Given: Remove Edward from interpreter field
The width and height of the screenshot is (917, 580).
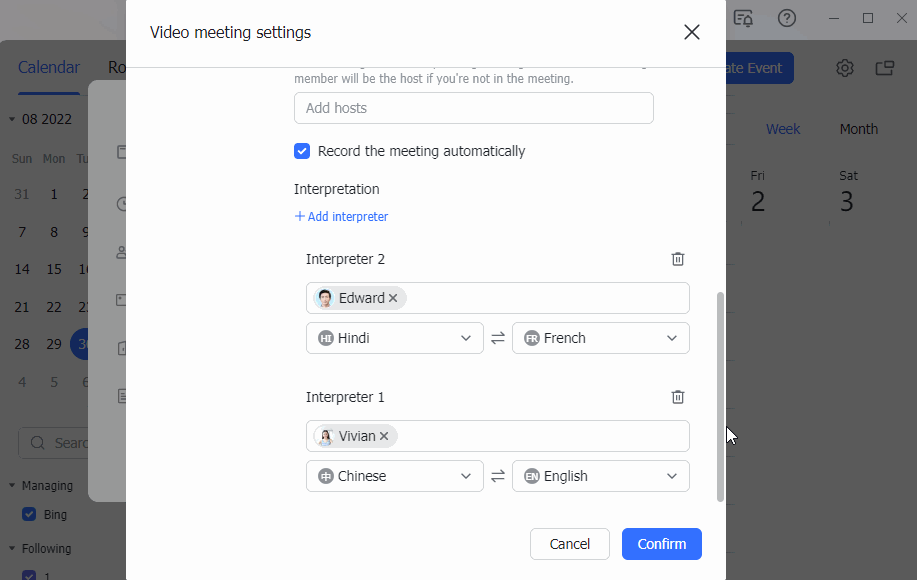Looking at the screenshot, I should 393,298.
